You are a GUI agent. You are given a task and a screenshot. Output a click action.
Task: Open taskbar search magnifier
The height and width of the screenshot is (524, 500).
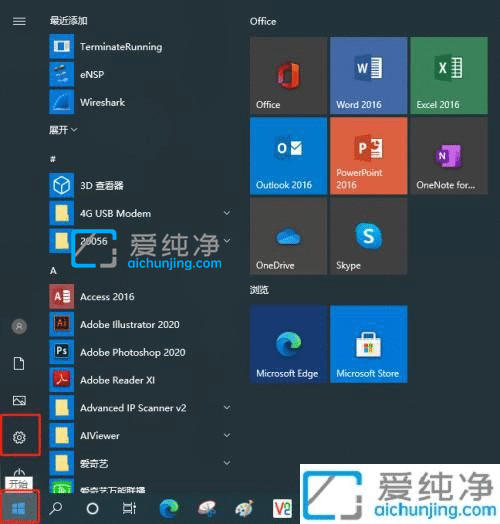coord(55,509)
